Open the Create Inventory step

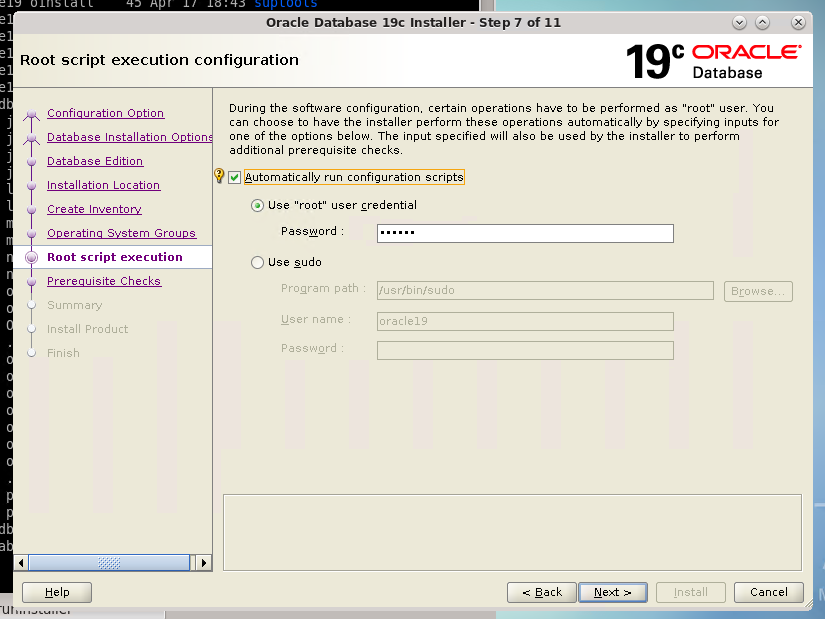pos(94,209)
